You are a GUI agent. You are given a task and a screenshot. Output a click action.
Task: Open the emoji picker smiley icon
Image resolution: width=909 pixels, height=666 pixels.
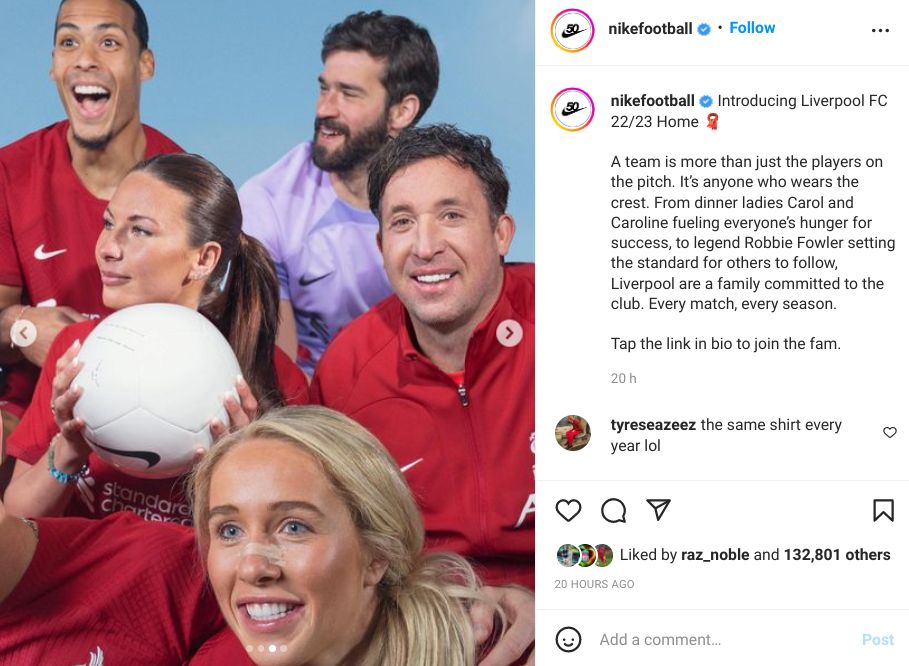pos(568,639)
